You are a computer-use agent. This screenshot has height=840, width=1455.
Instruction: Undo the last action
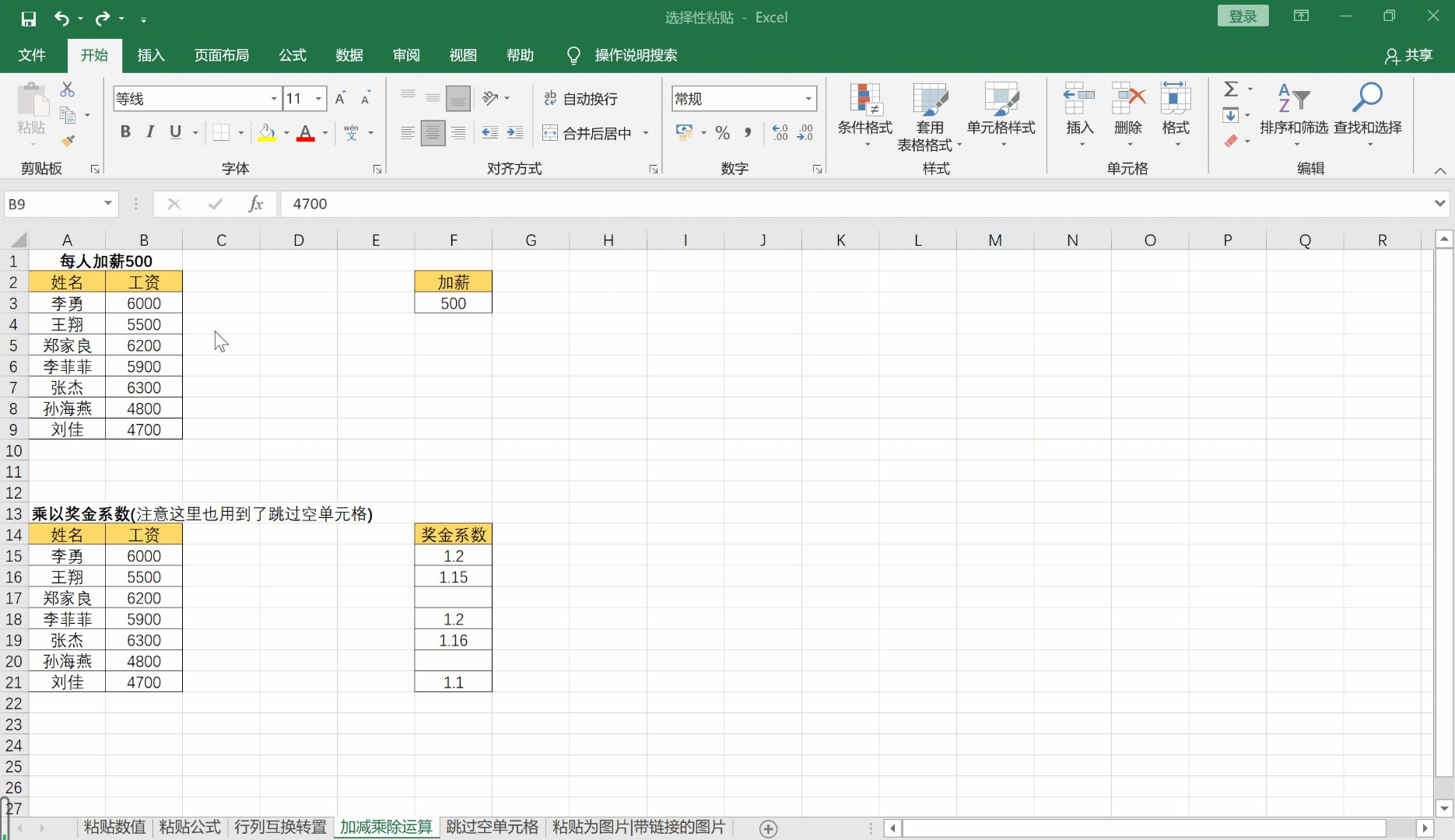[61, 18]
